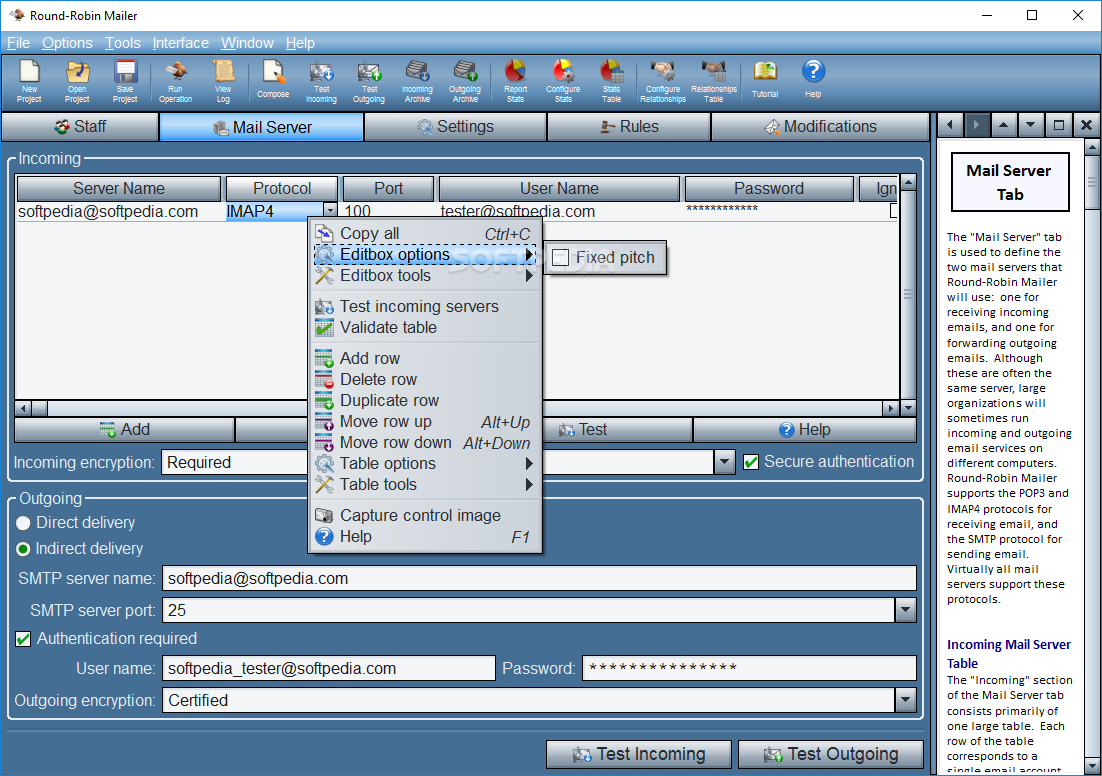Viewport: 1102px width, 776px height.
Task: Click the Report Stats pie chart icon
Action: [515, 82]
